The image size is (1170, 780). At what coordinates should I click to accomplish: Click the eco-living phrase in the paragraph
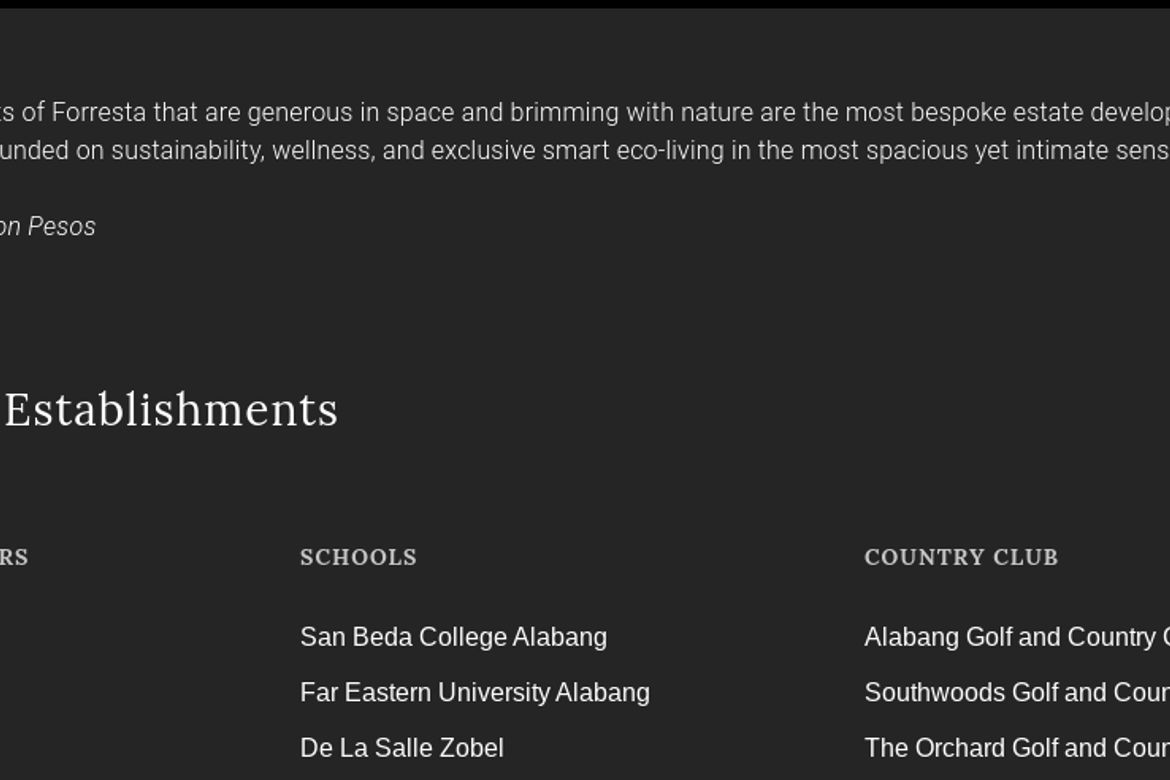pyautogui.click(x=670, y=150)
